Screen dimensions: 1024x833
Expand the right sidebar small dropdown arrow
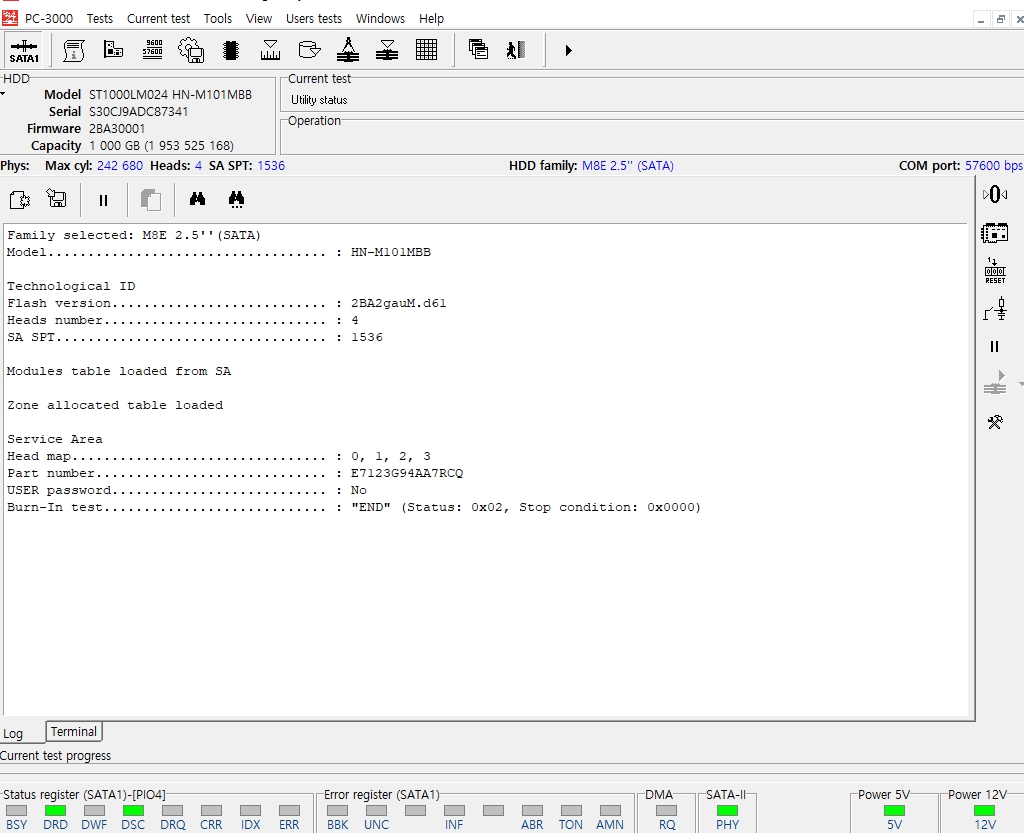[1020, 384]
